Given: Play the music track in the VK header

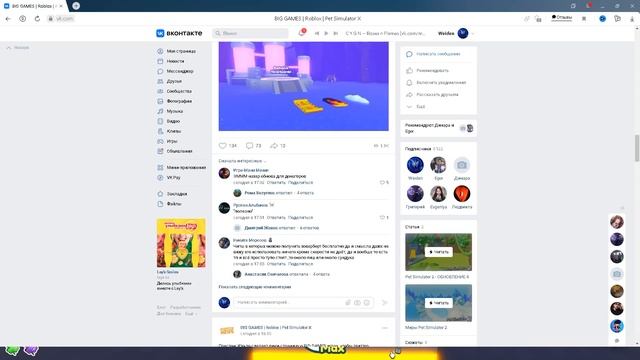Looking at the screenshot, I should coord(326,33).
